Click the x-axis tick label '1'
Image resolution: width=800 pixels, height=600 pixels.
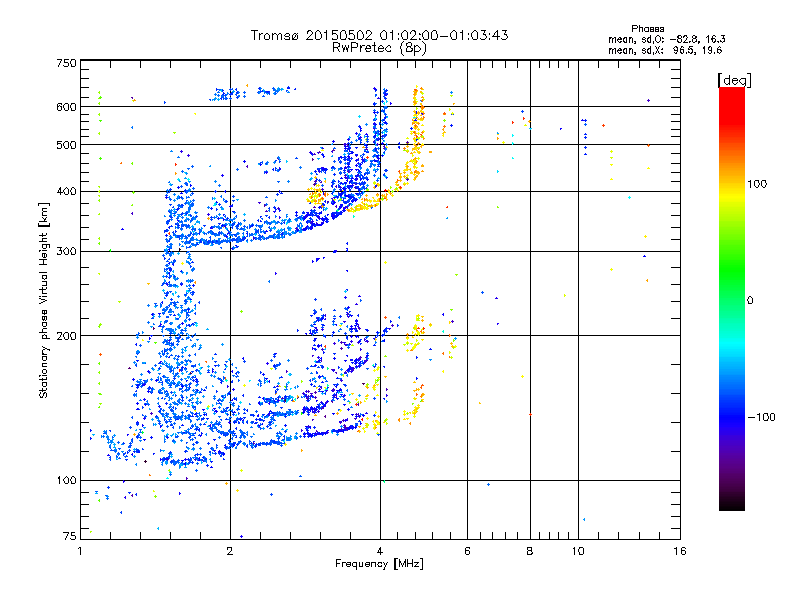point(80,551)
